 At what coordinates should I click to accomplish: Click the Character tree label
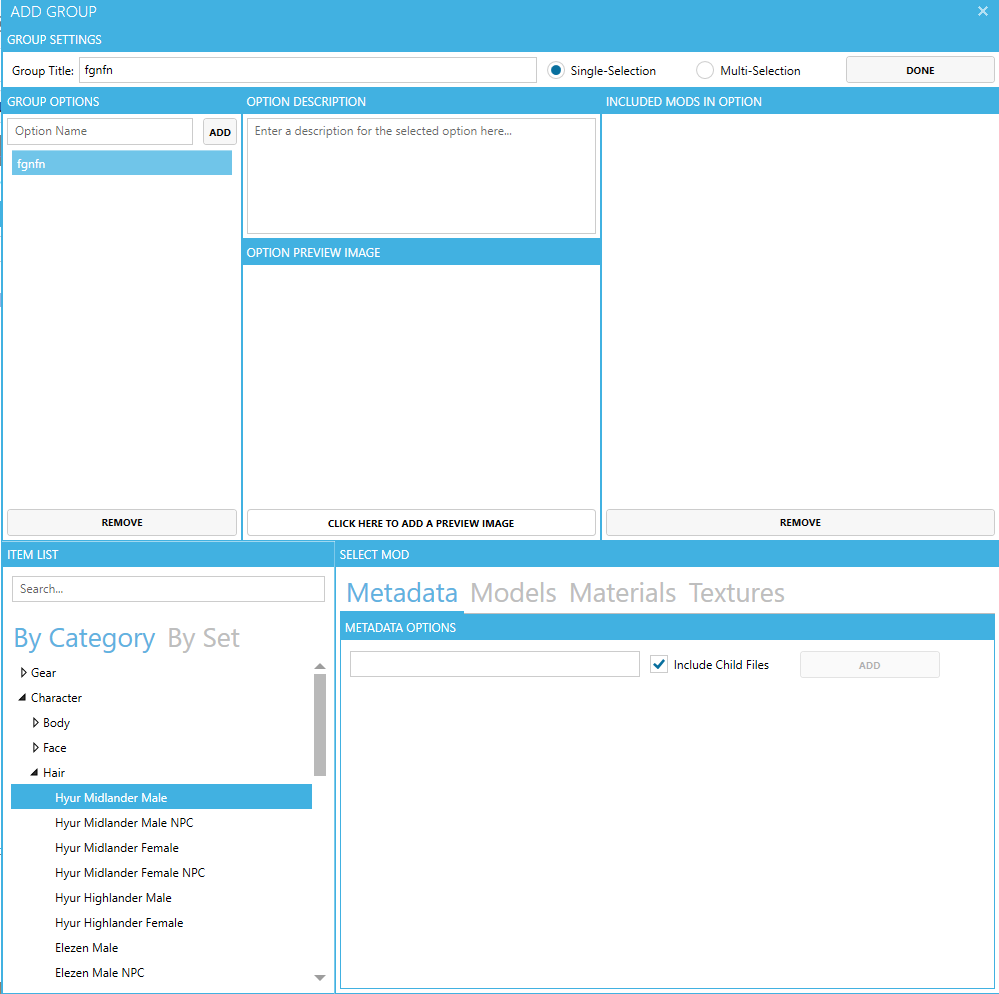point(56,697)
